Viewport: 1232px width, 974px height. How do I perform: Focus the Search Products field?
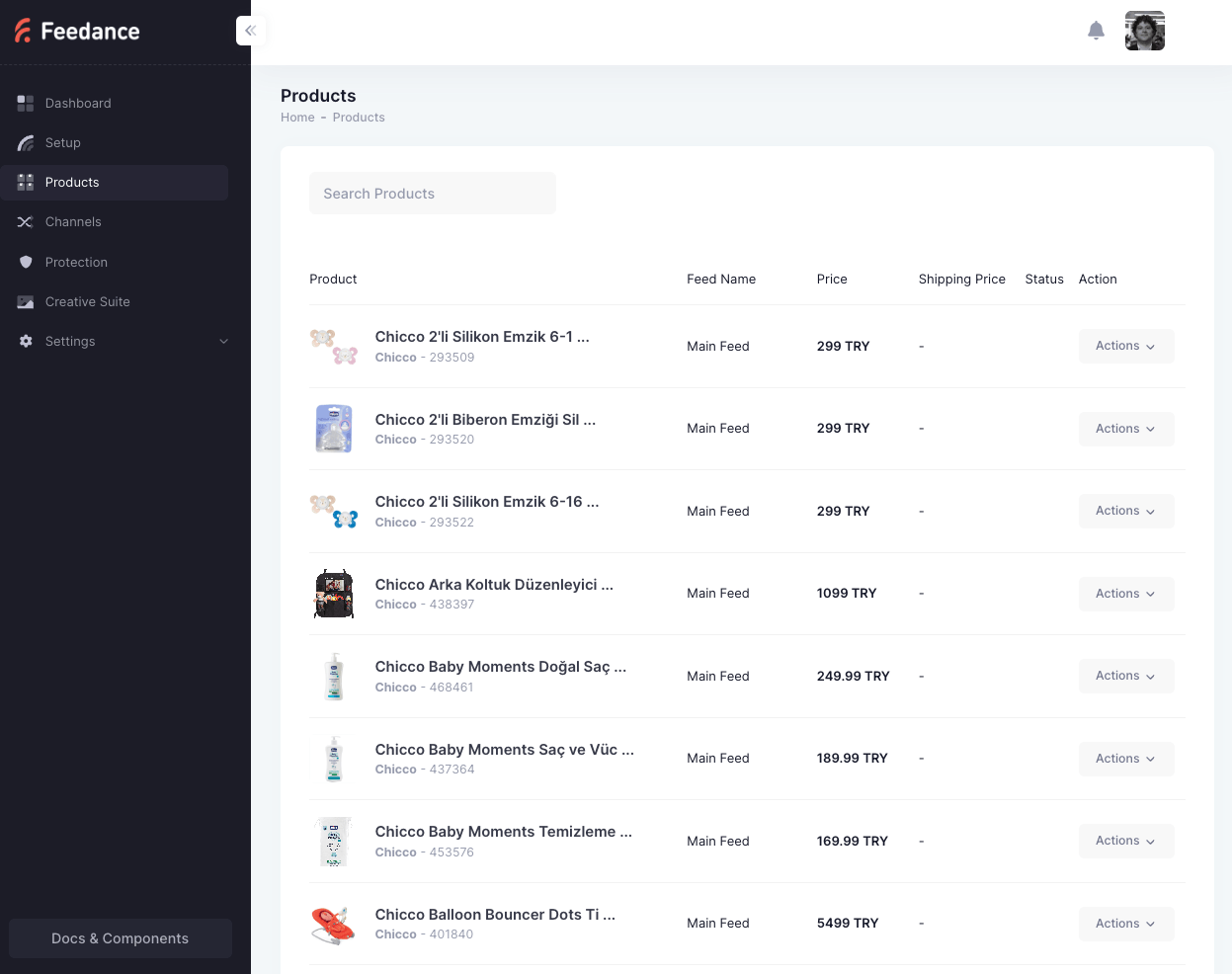pos(433,194)
